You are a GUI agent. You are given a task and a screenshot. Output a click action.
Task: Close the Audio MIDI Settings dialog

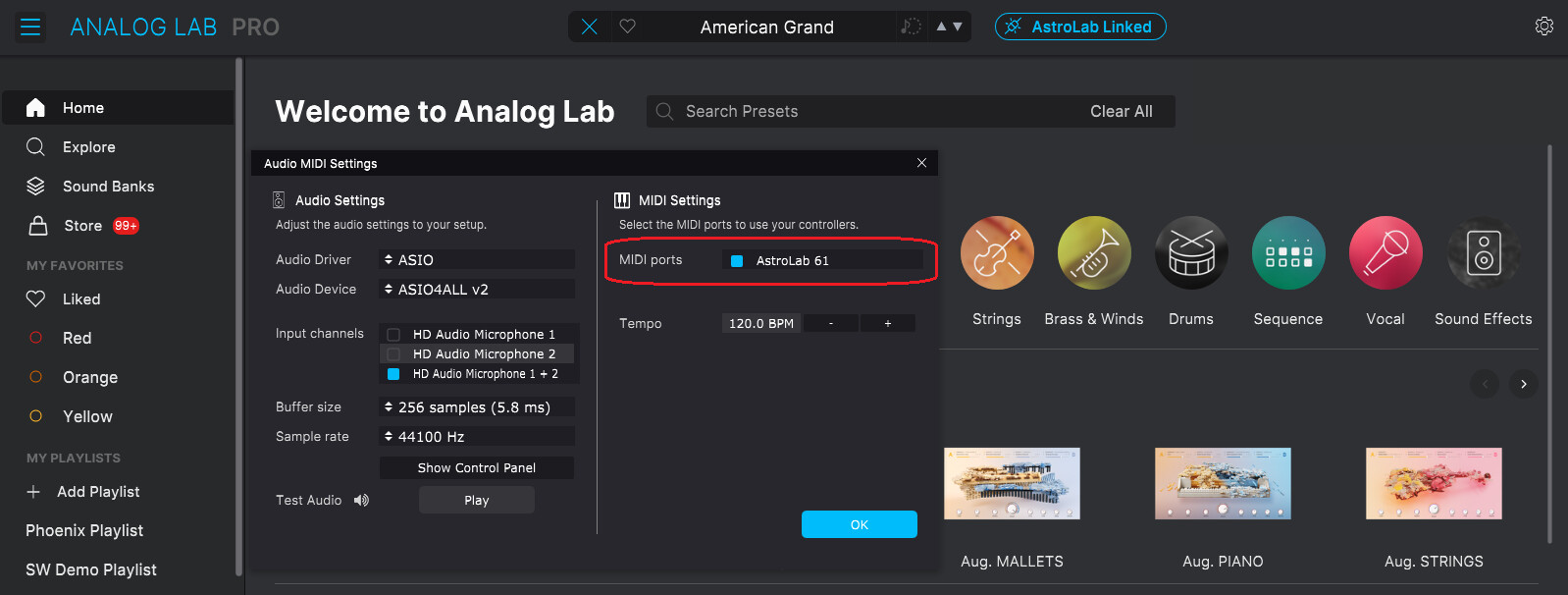[921, 163]
